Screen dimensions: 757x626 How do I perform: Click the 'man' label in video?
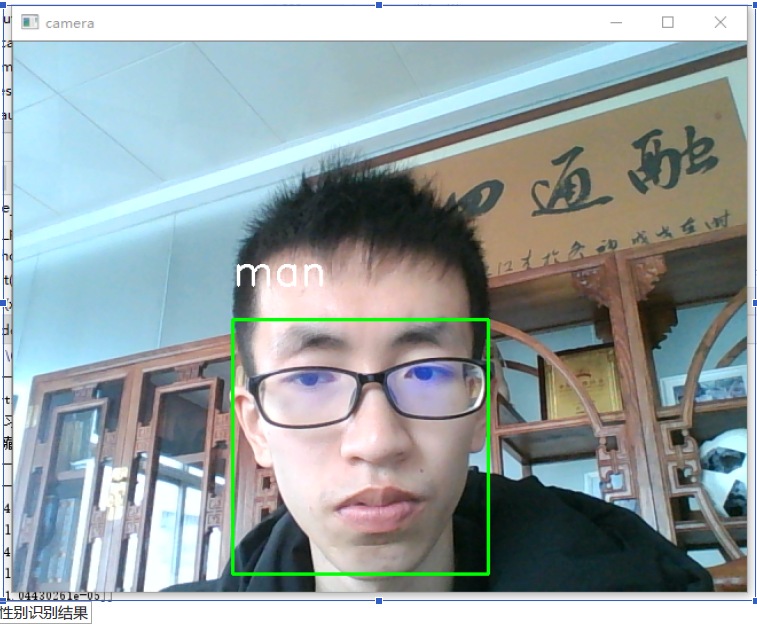point(279,274)
